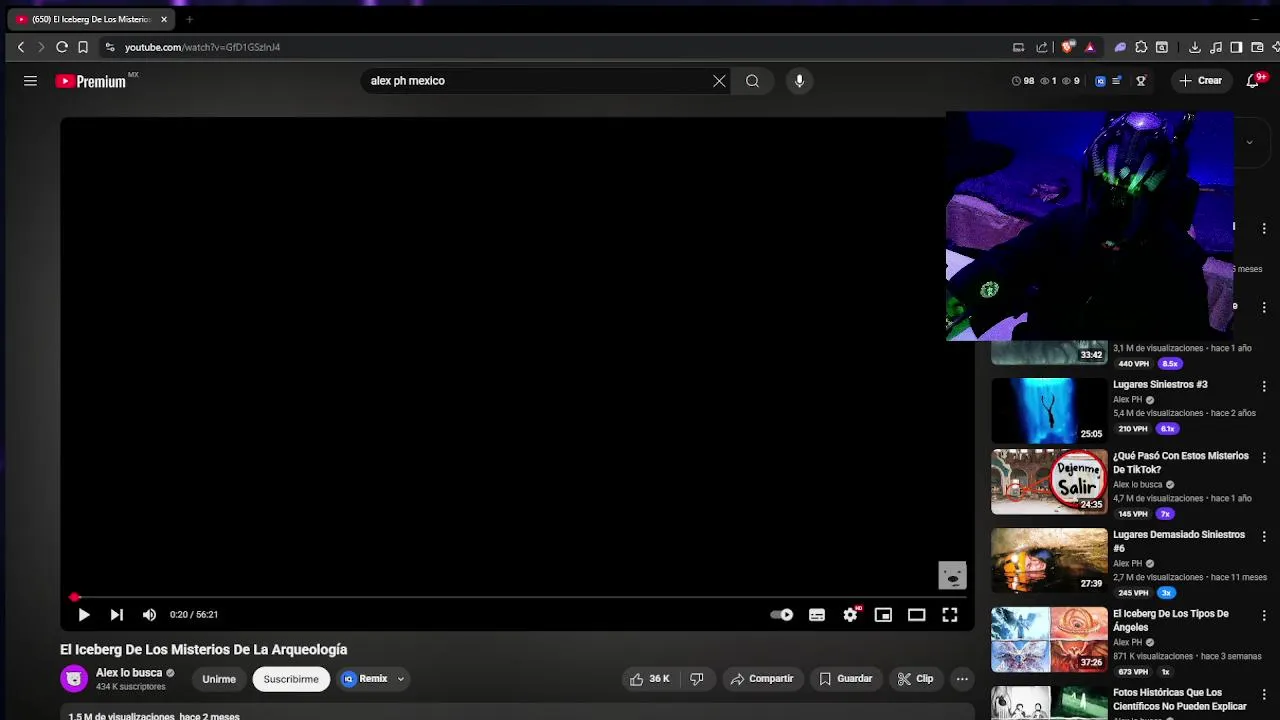Screen dimensions: 1280x720
Task: Open the Lugares Siniestros #3 thumbnail
Action: click(1049, 410)
